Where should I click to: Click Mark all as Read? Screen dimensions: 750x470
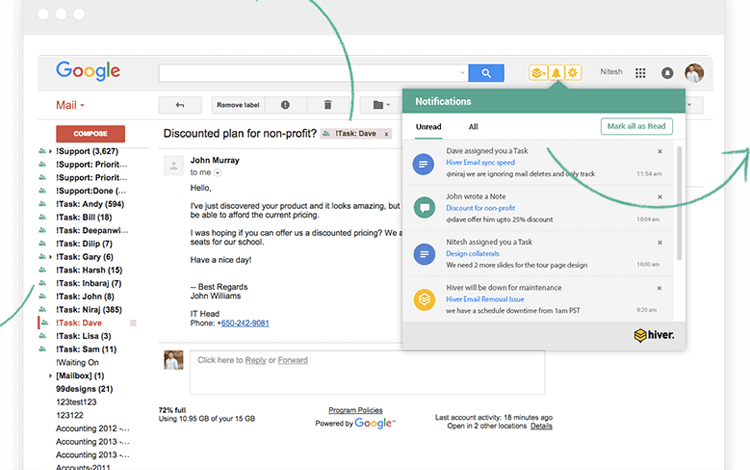[x=637, y=126]
